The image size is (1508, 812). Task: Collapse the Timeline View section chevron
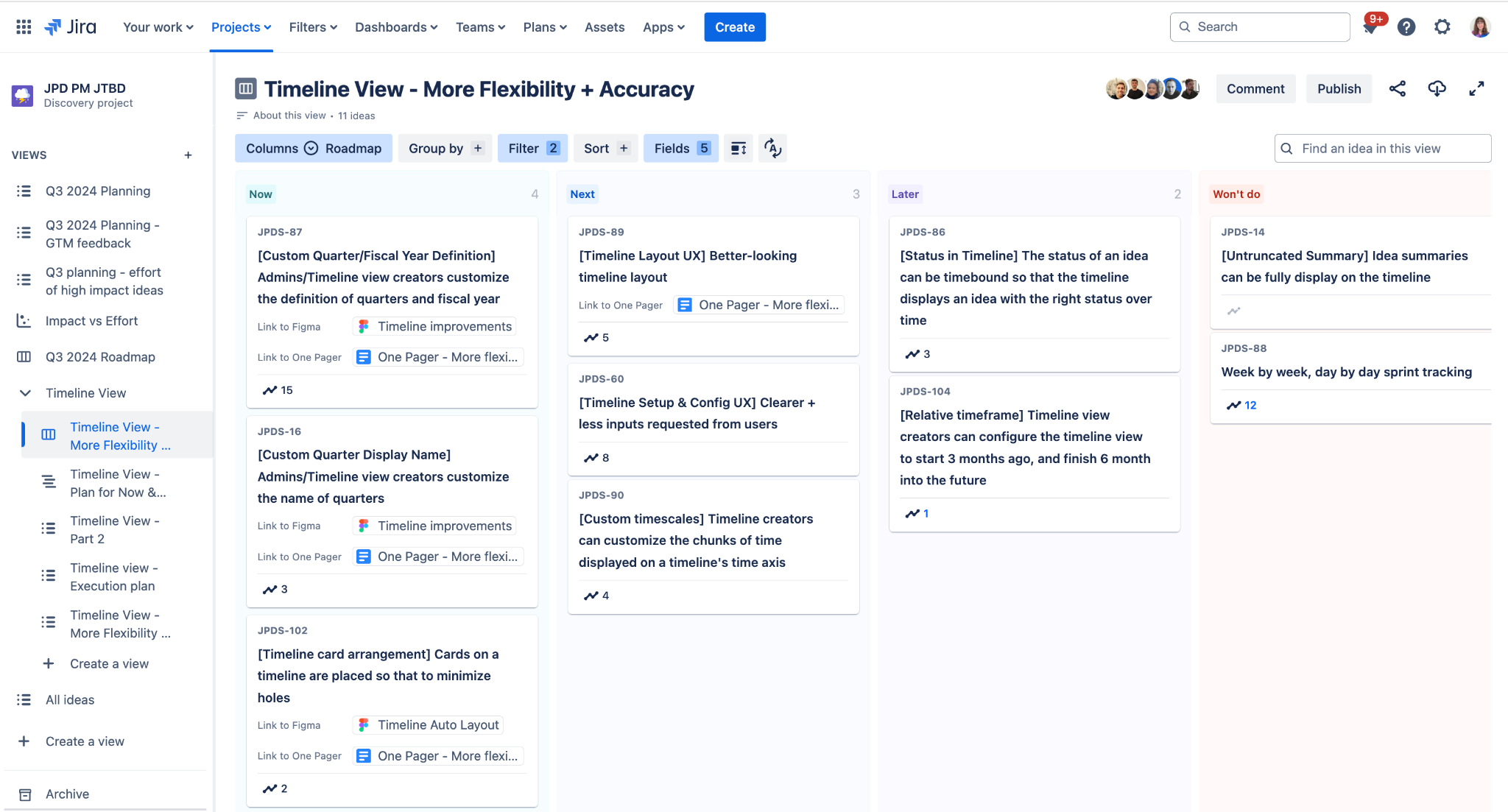(x=25, y=393)
